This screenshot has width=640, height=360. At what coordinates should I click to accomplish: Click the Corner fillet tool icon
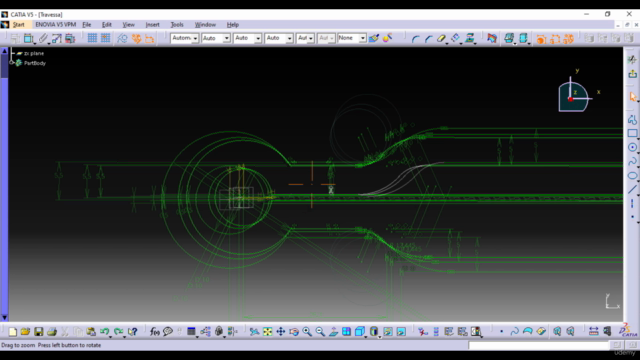click(416, 38)
